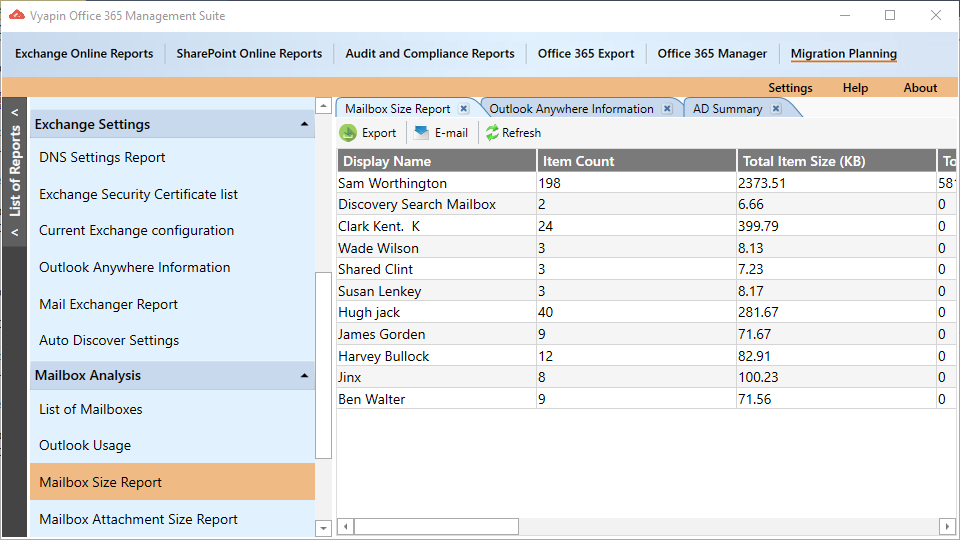Click the Vyapin red cloud logo icon

click(x=17, y=15)
